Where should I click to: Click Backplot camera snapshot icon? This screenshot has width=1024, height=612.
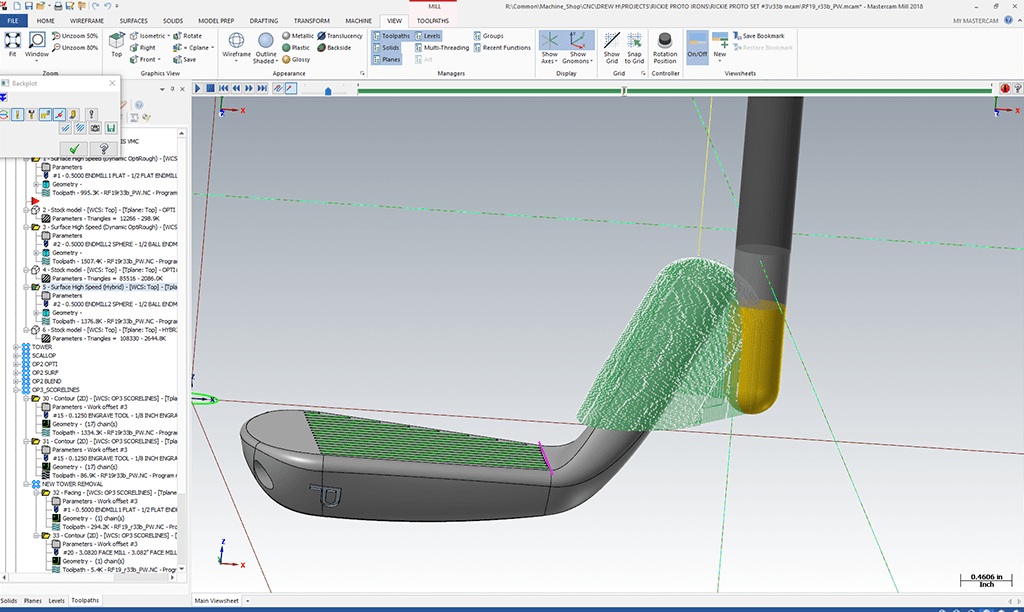point(95,128)
